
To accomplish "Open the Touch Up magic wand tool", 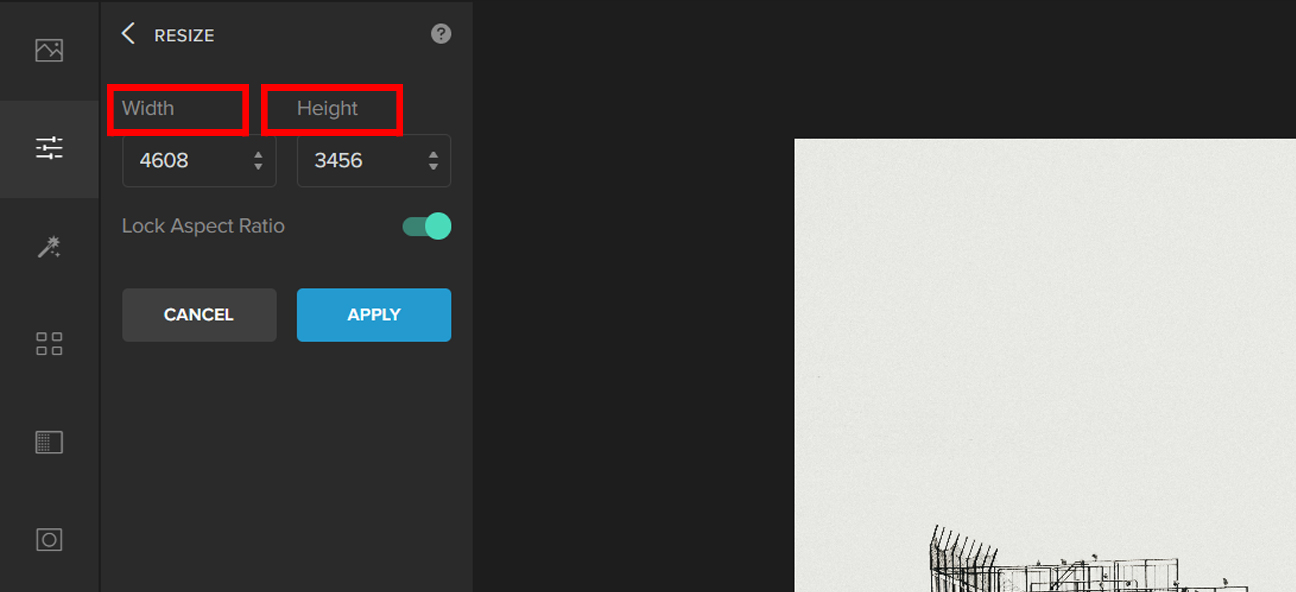I will click(x=49, y=247).
